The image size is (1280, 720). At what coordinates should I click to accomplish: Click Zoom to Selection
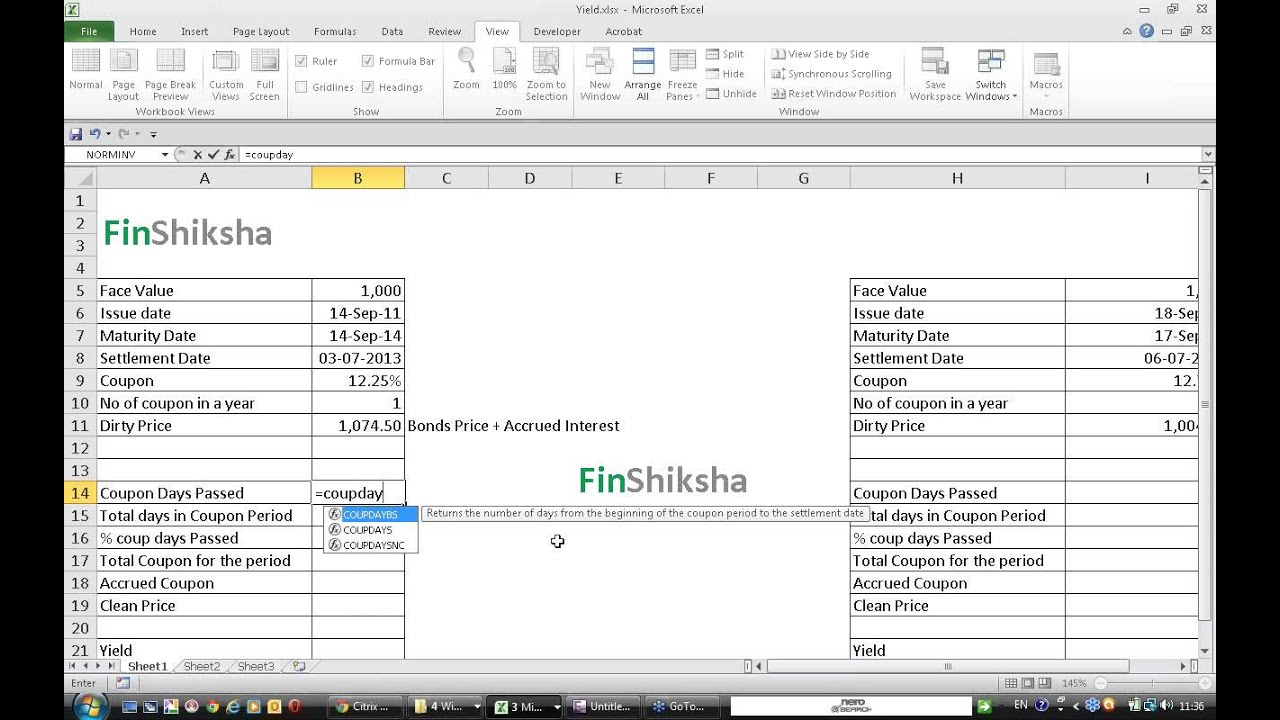point(546,72)
